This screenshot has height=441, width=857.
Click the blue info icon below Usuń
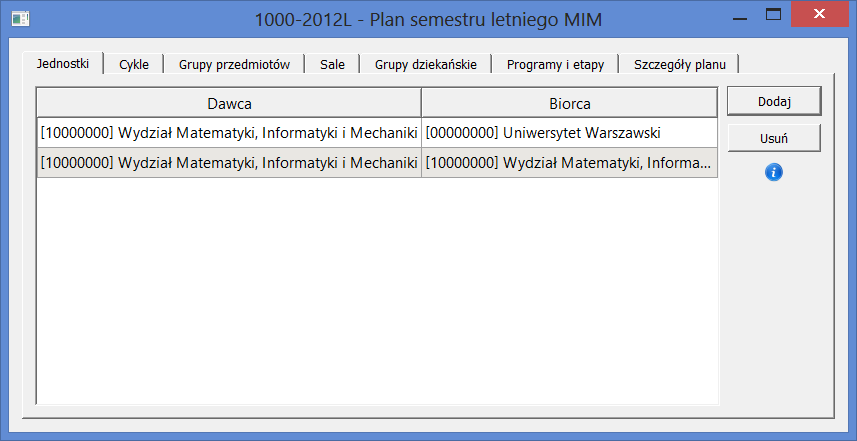[x=774, y=173]
